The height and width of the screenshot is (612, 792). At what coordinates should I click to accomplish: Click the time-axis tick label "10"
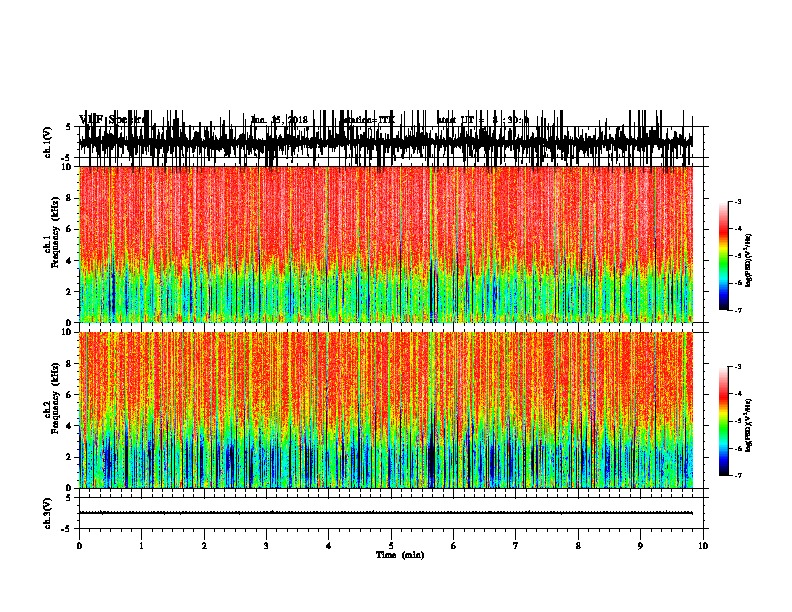[703, 546]
